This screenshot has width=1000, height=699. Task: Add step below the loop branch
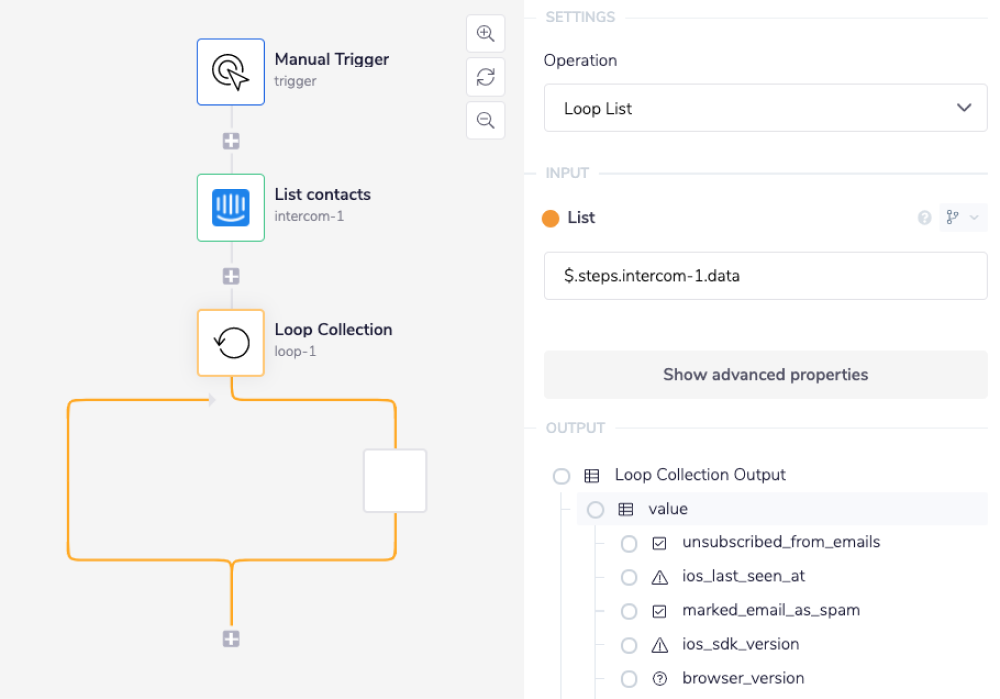pyautogui.click(x=231, y=639)
